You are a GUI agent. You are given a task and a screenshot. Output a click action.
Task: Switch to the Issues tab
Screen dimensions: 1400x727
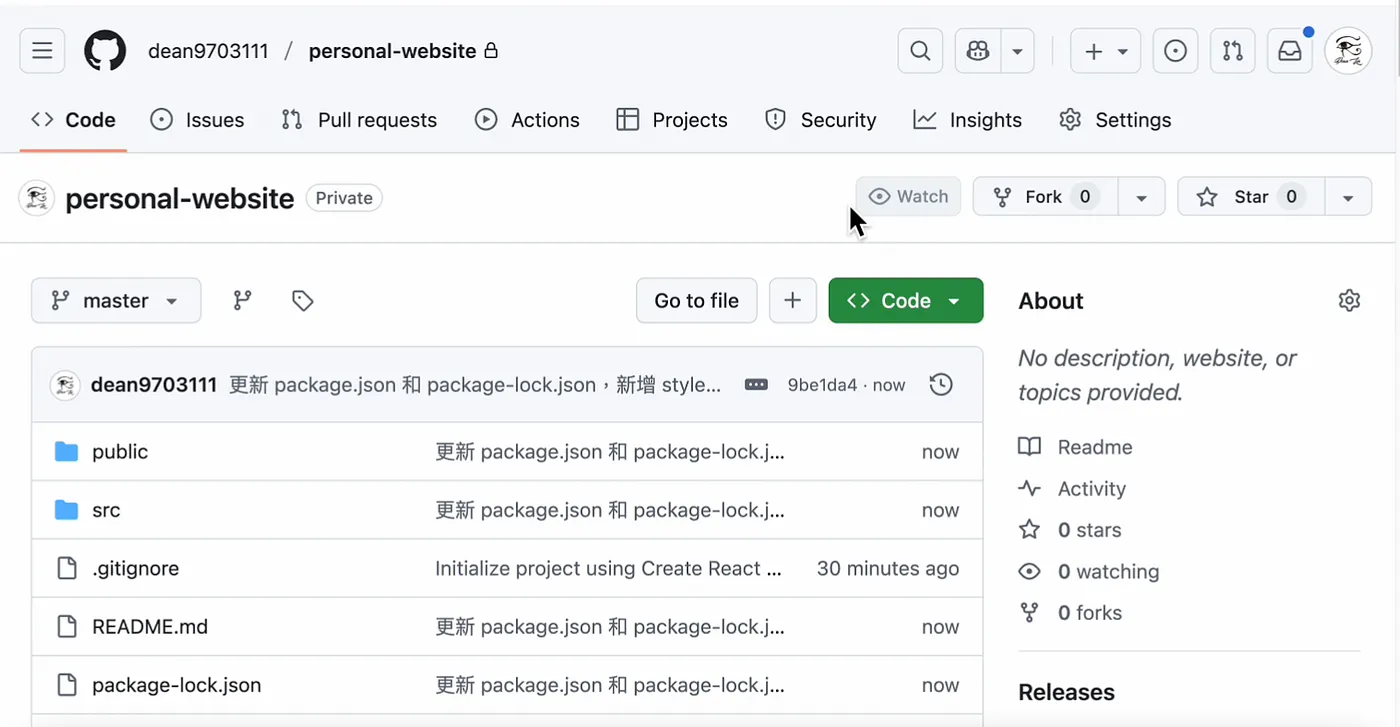tap(197, 120)
